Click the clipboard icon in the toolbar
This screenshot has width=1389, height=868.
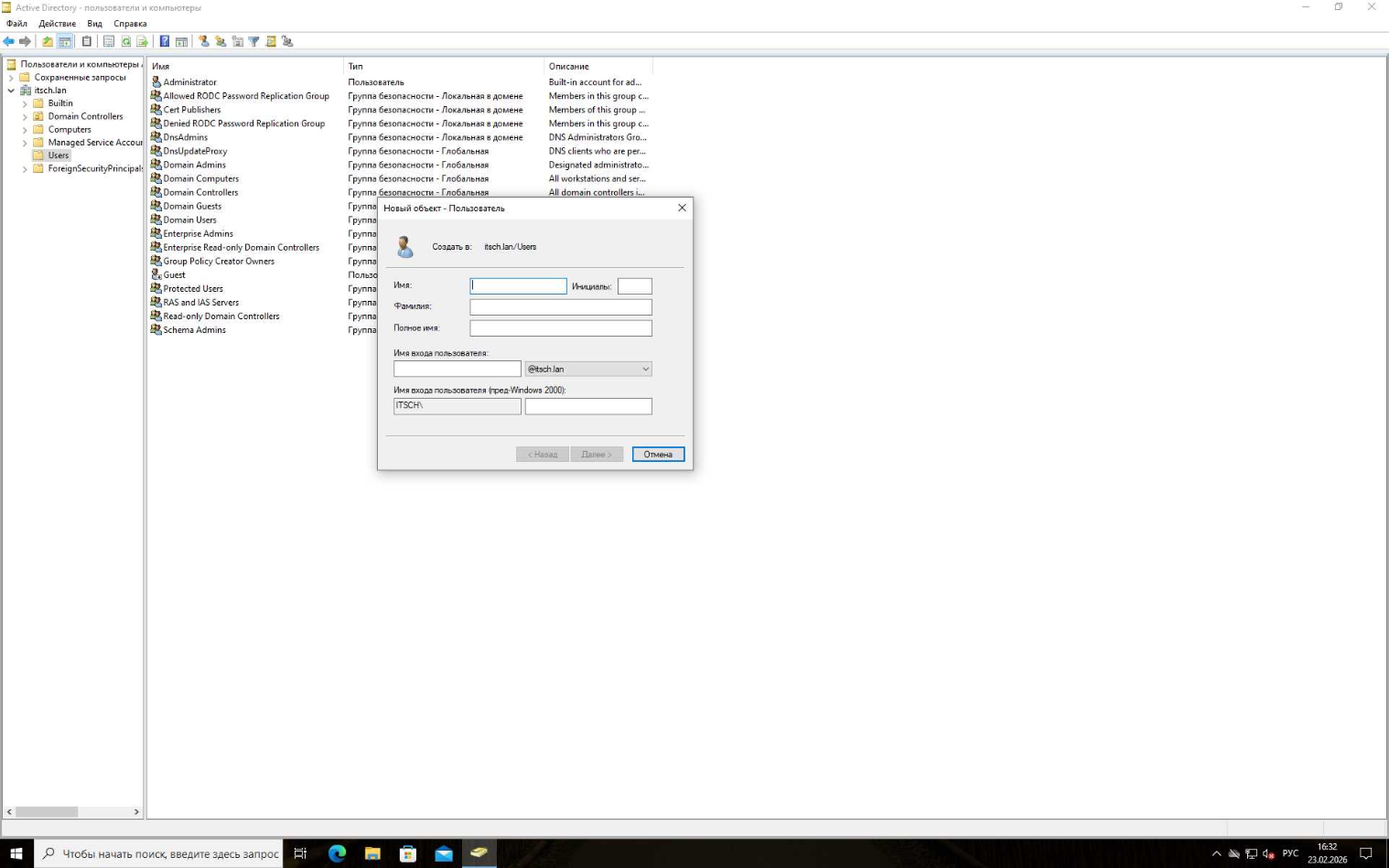[87, 41]
